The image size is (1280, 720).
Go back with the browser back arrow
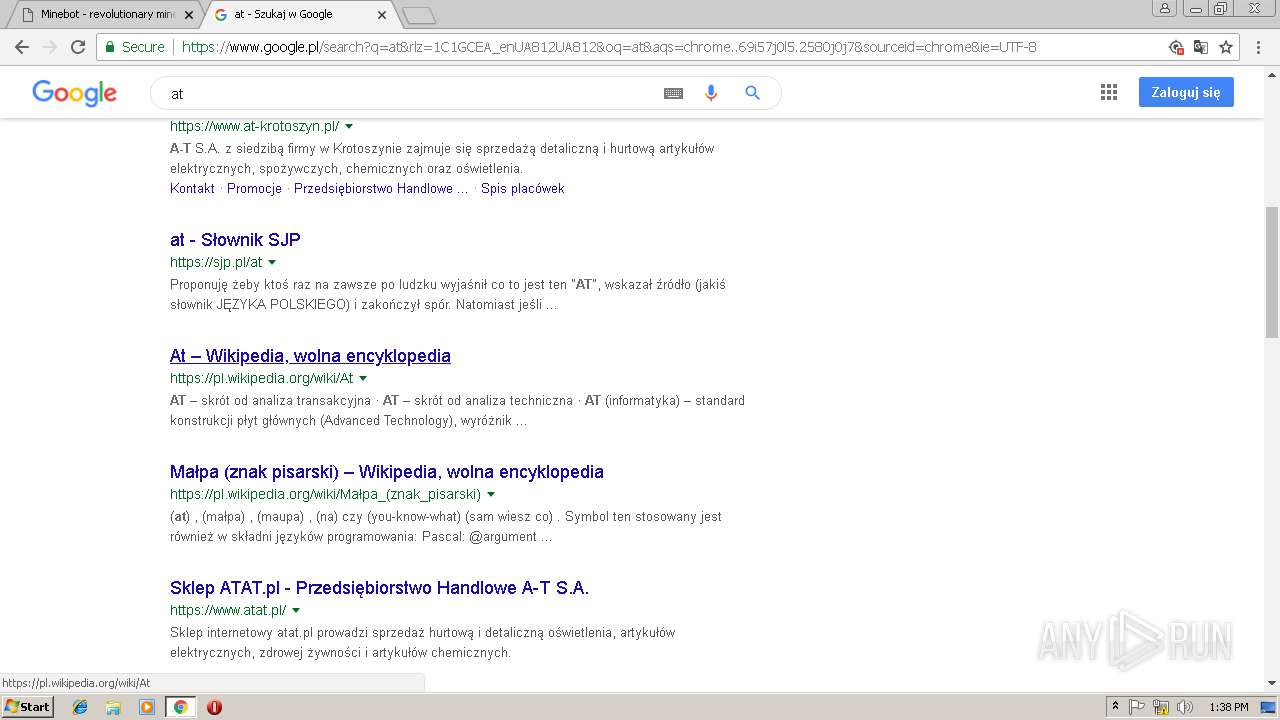pos(22,47)
